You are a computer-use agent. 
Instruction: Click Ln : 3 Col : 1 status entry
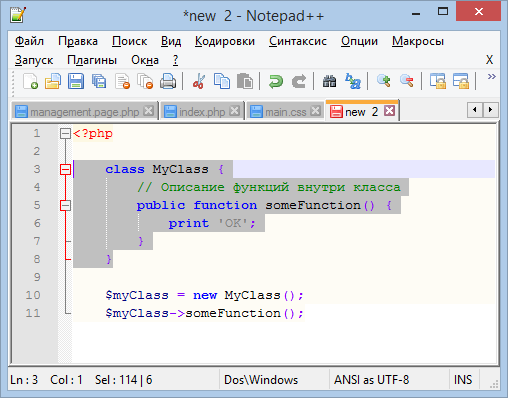pyautogui.click(x=46, y=380)
